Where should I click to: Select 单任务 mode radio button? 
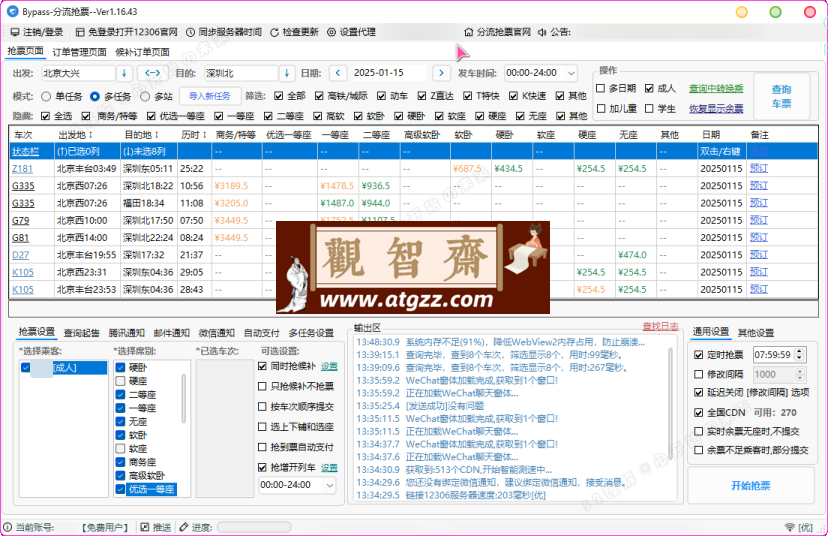[x=46, y=96]
